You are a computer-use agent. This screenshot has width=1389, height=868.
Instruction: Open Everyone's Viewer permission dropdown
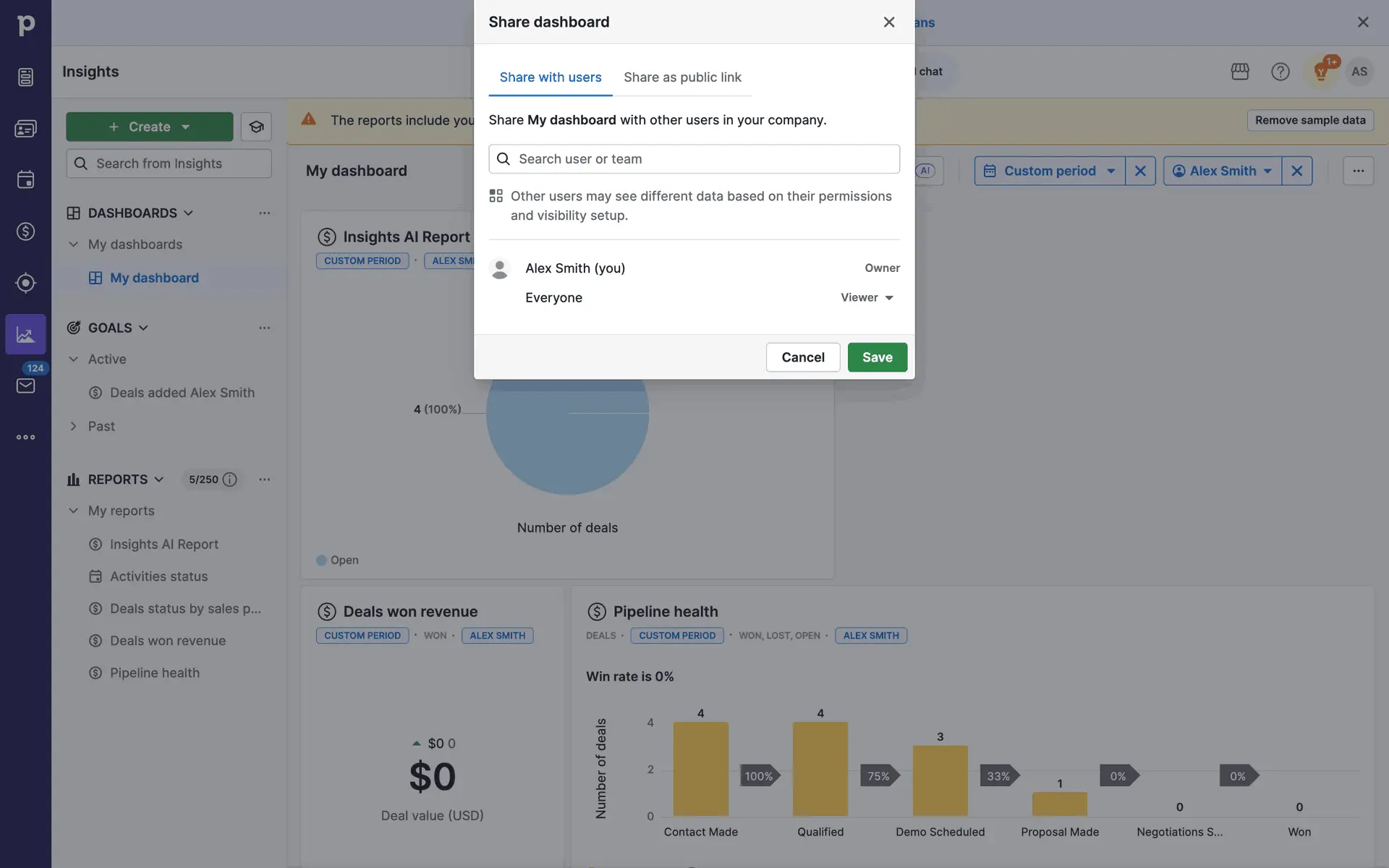(867, 298)
